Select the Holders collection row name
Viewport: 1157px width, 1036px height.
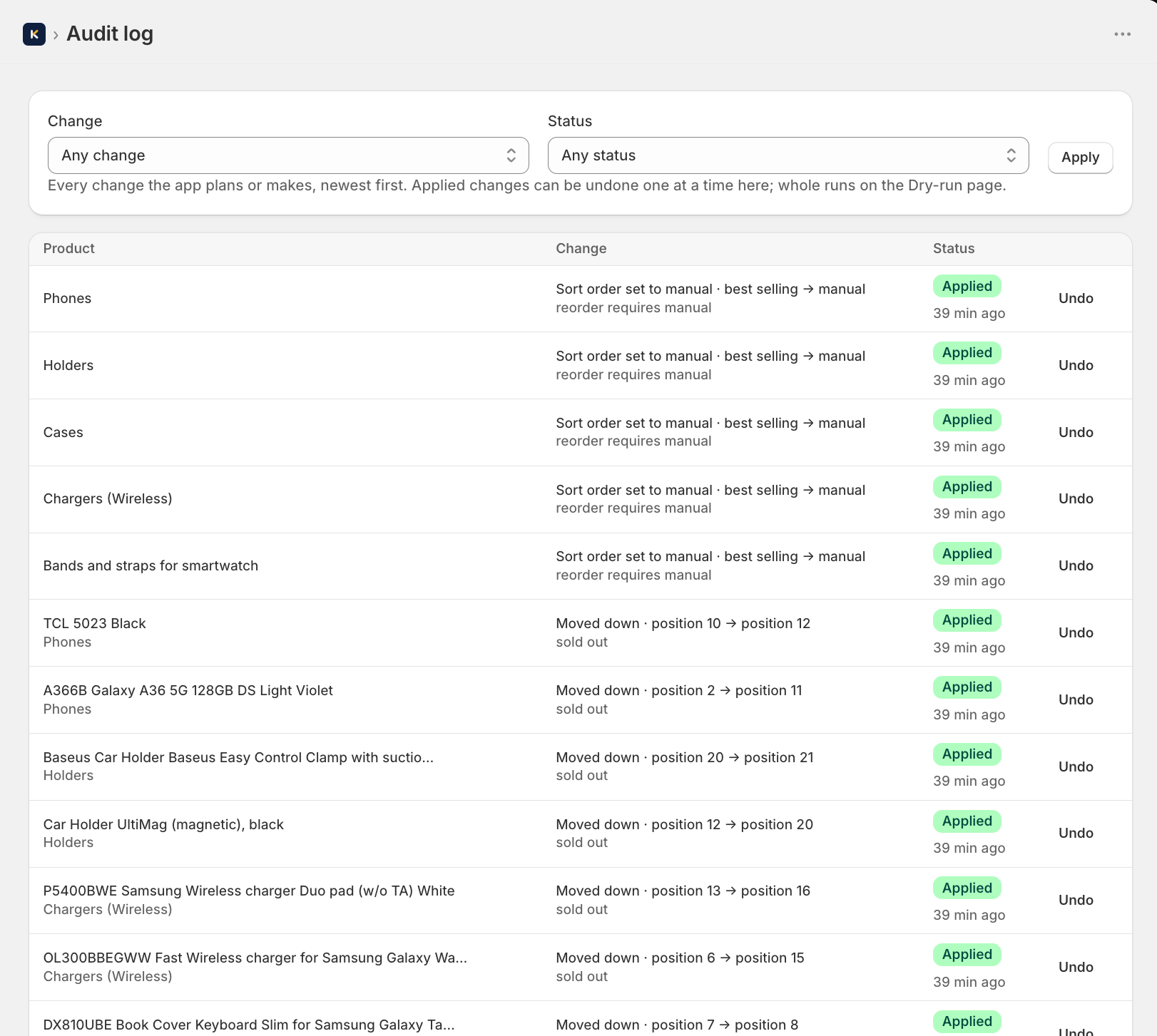(x=68, y=366)
